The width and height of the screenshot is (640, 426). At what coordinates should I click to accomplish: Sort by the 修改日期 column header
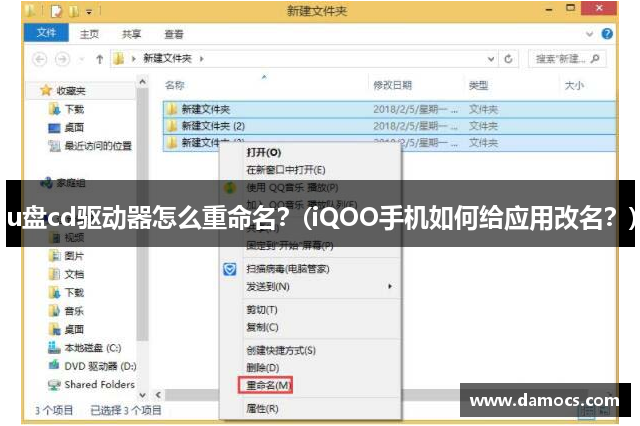point(393,85)
